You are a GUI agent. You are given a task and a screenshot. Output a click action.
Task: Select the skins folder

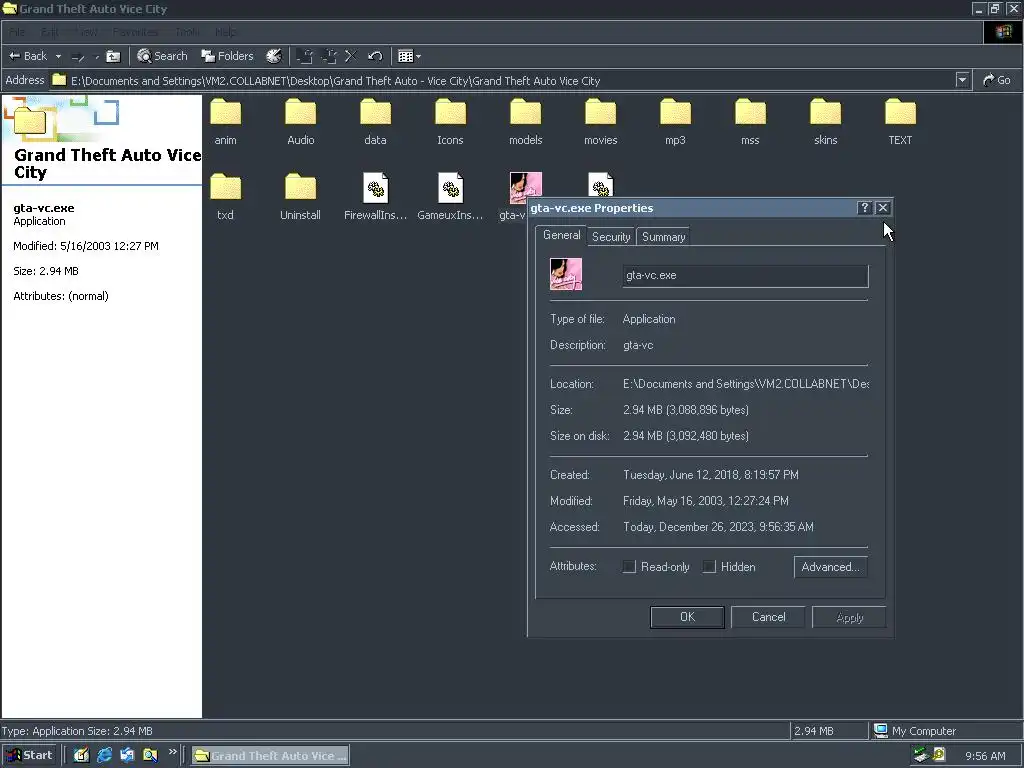click(x=825, y=122)
